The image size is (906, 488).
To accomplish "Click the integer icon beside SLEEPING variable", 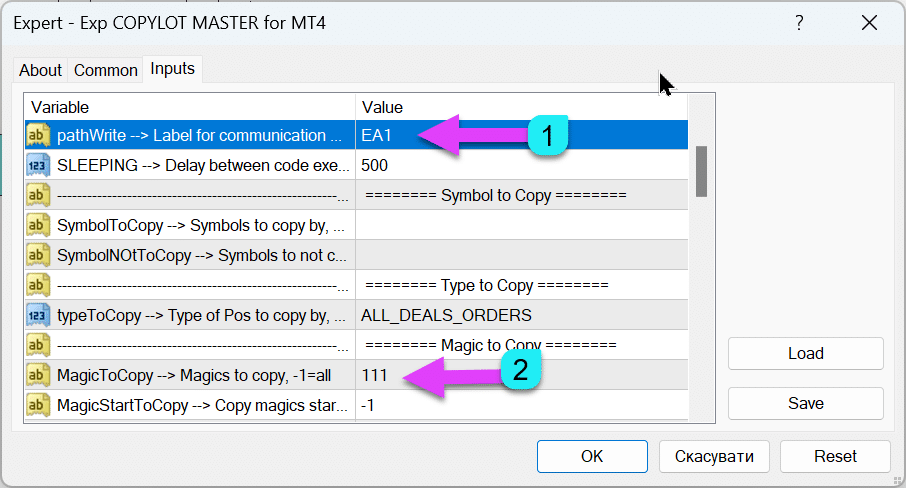I will tap(39, 165).
